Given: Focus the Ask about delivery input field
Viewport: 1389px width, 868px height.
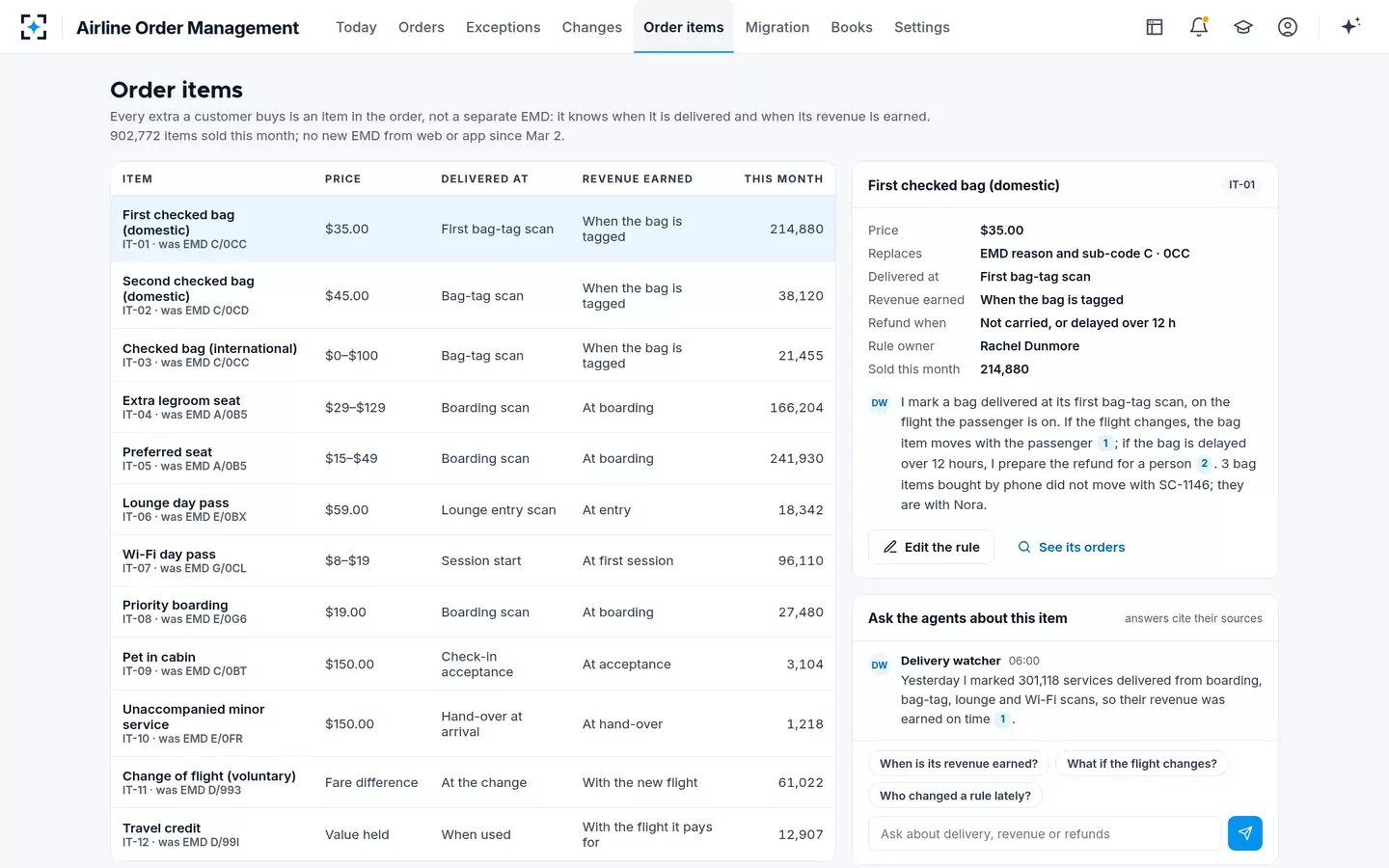Looking at the screenshot, I should click(1045, 834).
